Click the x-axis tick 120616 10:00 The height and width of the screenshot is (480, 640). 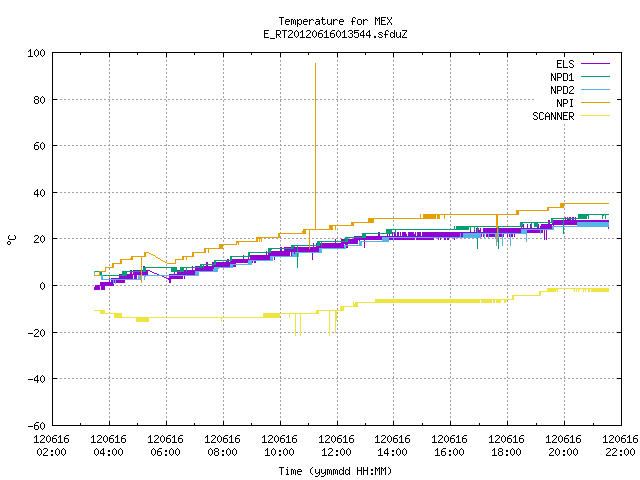tap(279, 446)
